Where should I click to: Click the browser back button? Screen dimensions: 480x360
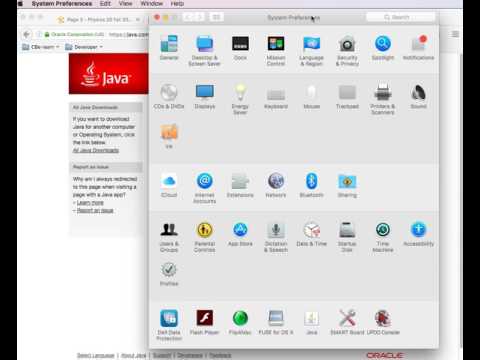[27, 34]
